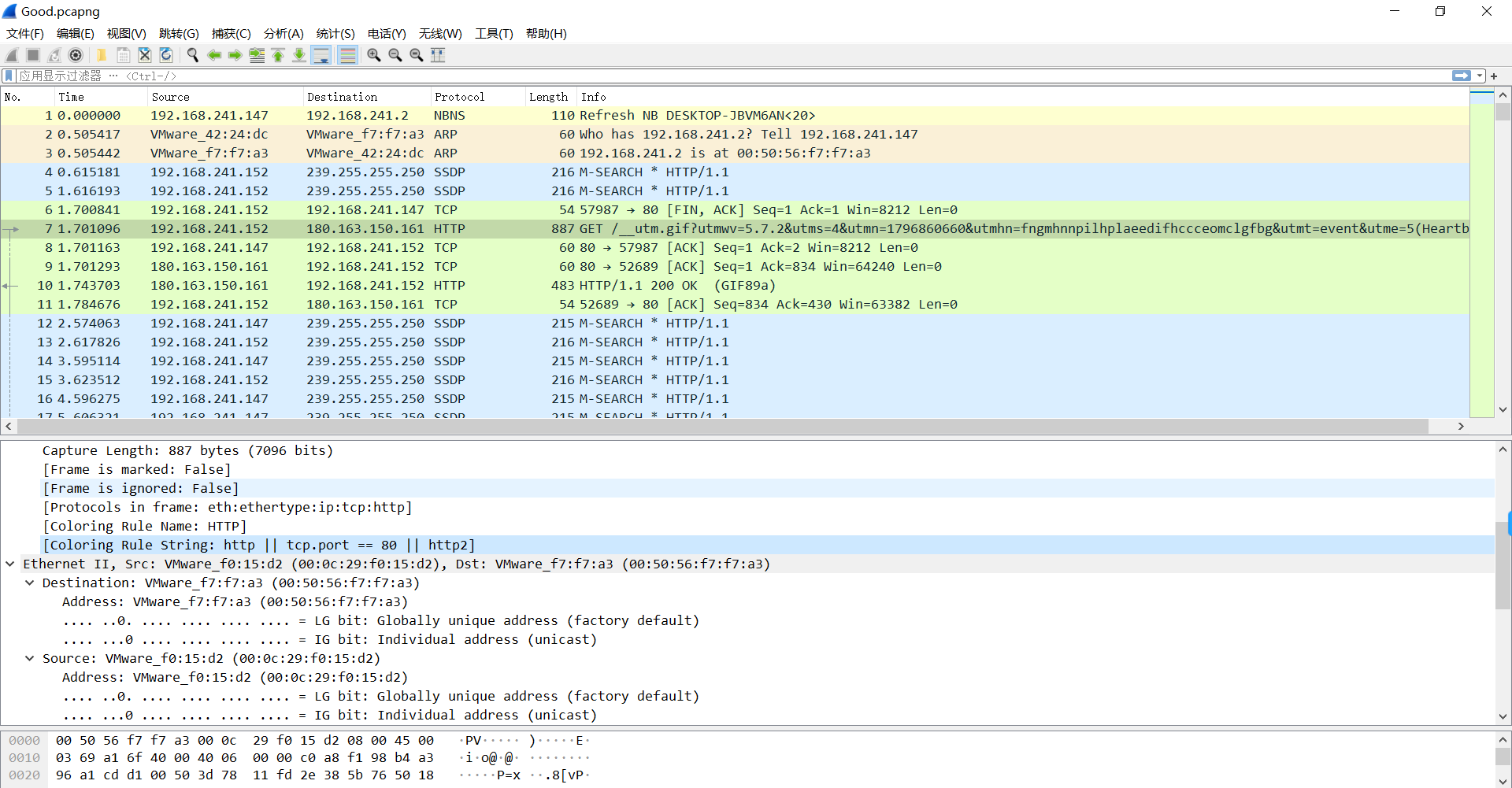Click the save capture file icon
This screenshot has height=788, width=1512.
click(124, 55)
